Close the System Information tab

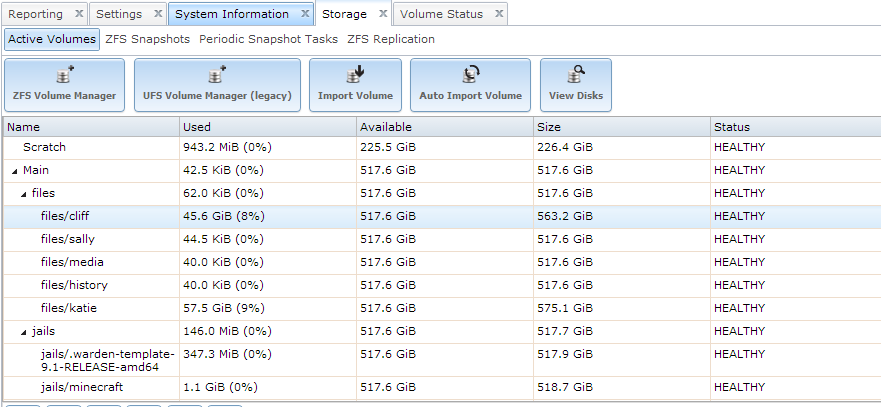pos(305,15)
